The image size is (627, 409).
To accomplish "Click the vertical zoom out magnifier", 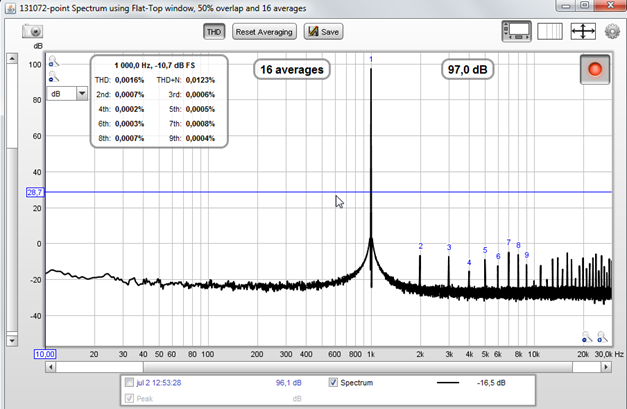I will (54, 76).
